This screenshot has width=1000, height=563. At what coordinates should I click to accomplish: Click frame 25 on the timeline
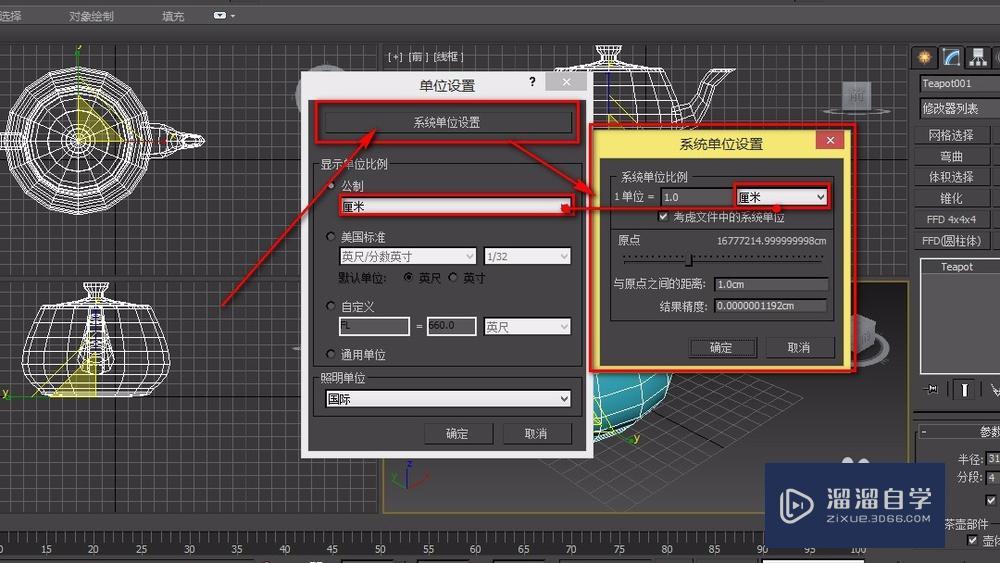[141, 548]
